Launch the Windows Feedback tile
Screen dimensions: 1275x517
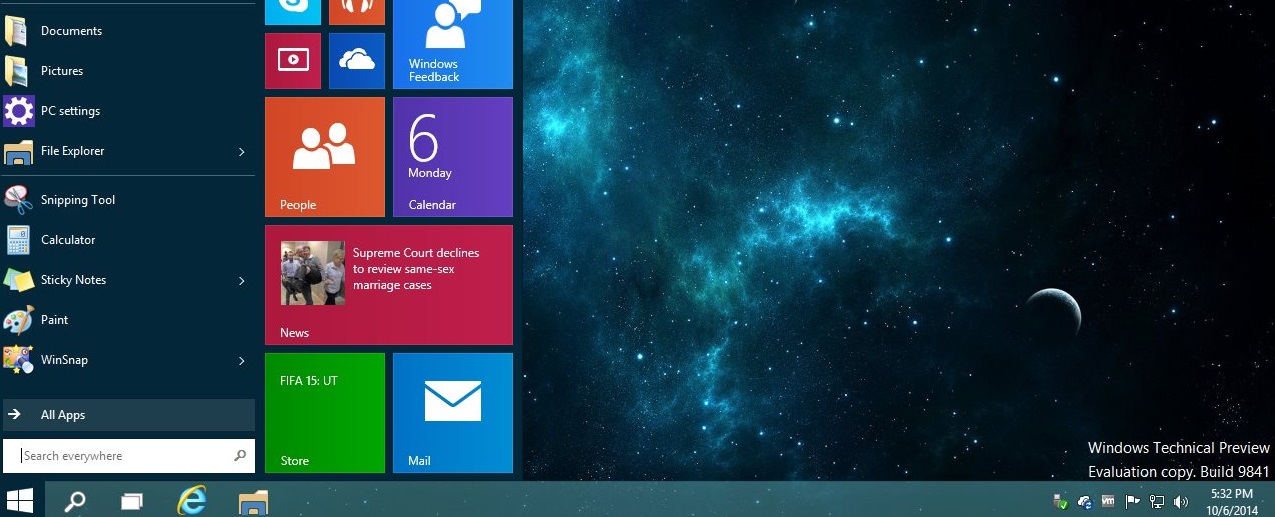453,44
